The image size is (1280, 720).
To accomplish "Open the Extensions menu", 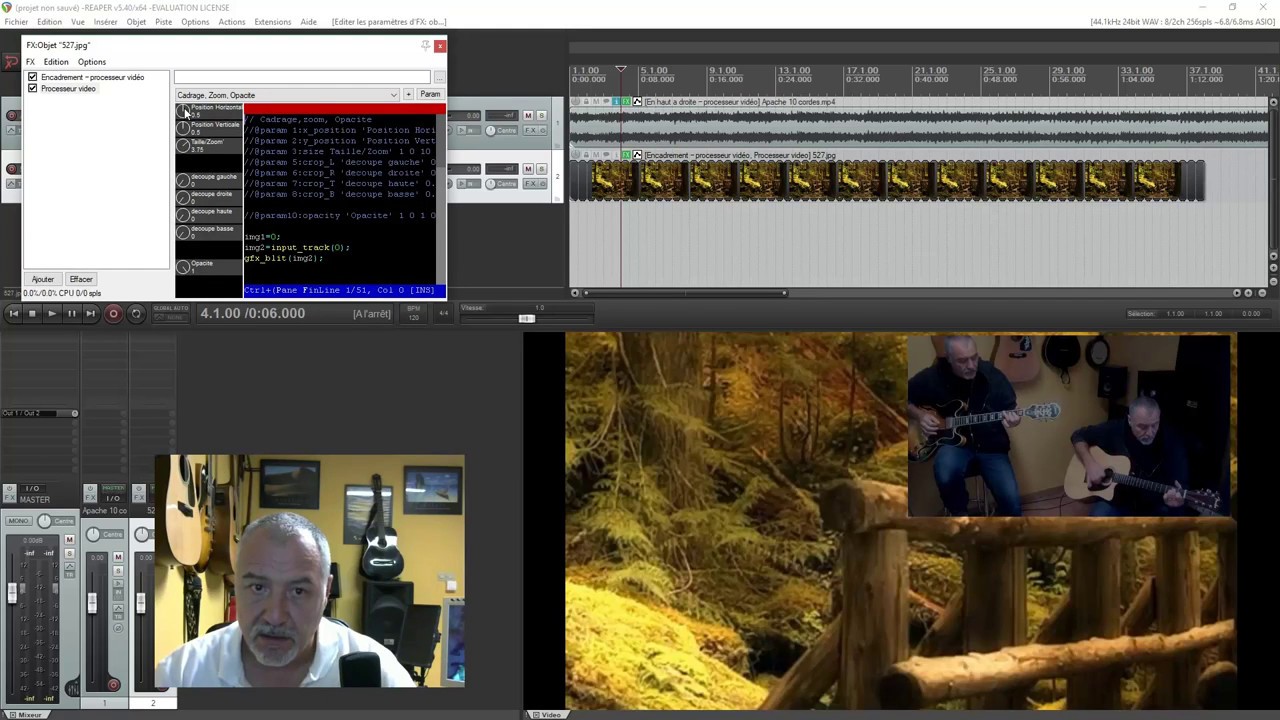I will 273,22.
